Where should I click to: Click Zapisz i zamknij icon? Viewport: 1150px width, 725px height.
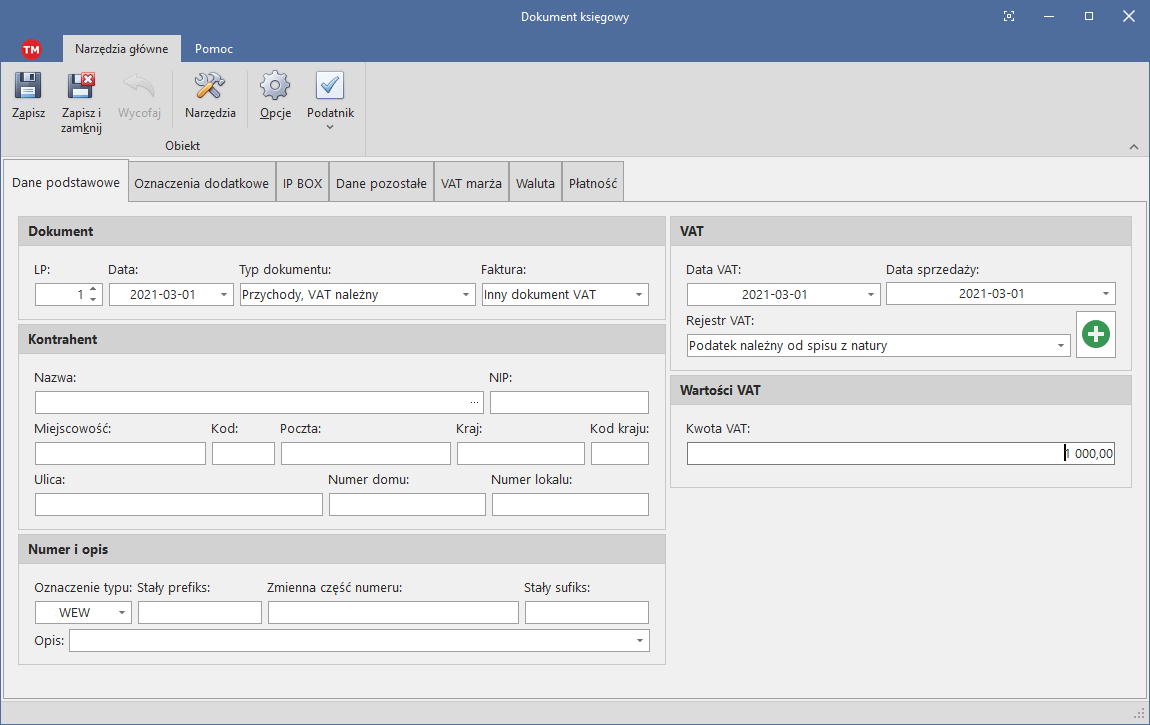(x=81, y=87)
